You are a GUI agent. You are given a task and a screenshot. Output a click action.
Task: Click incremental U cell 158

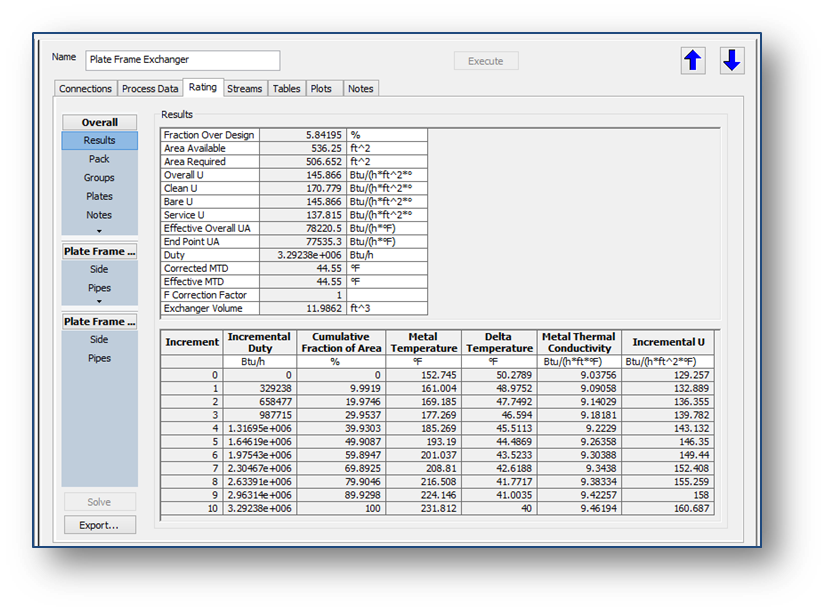point(668,495)
